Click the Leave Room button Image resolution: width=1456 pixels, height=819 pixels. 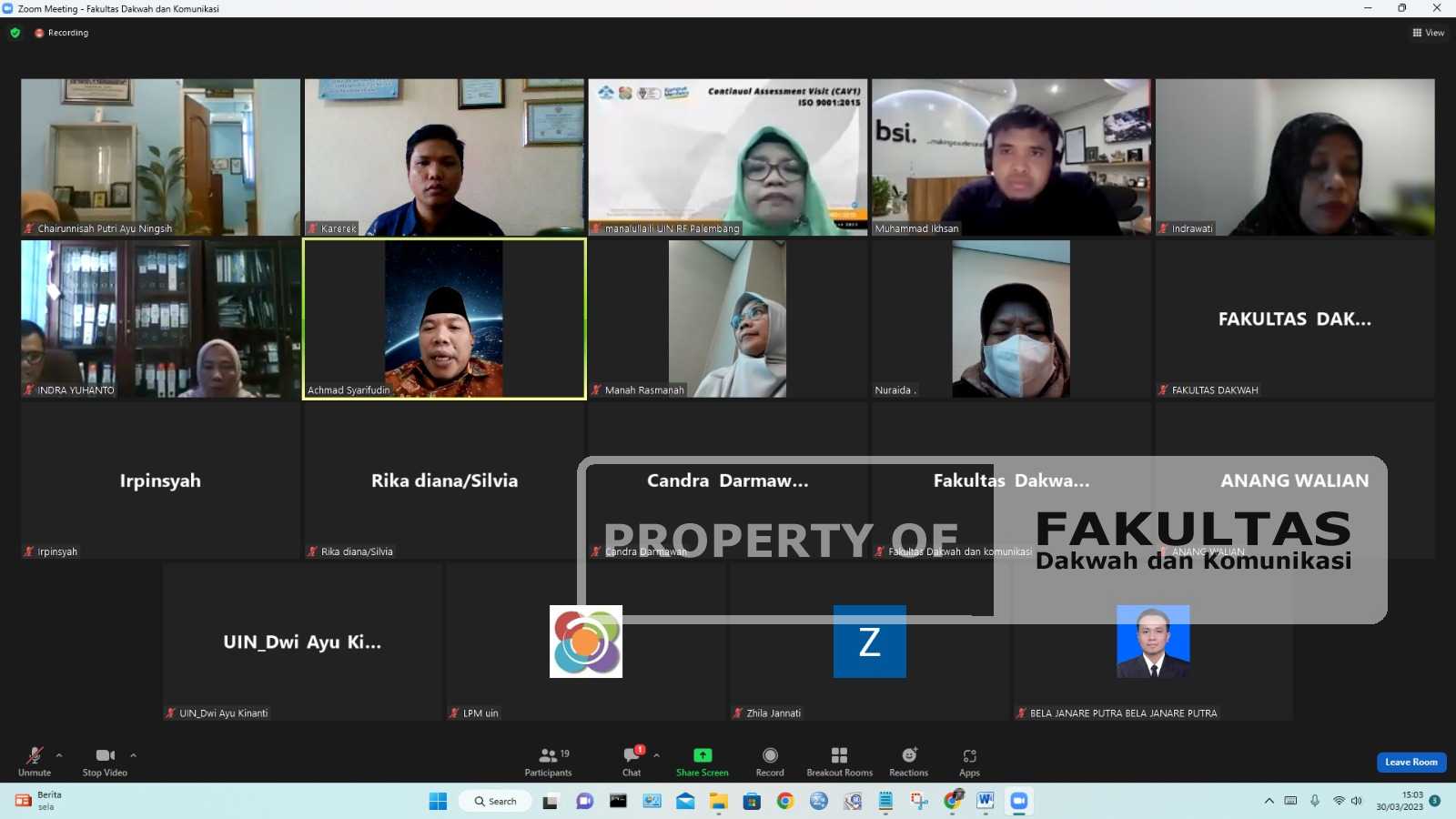click(1411, 763)
